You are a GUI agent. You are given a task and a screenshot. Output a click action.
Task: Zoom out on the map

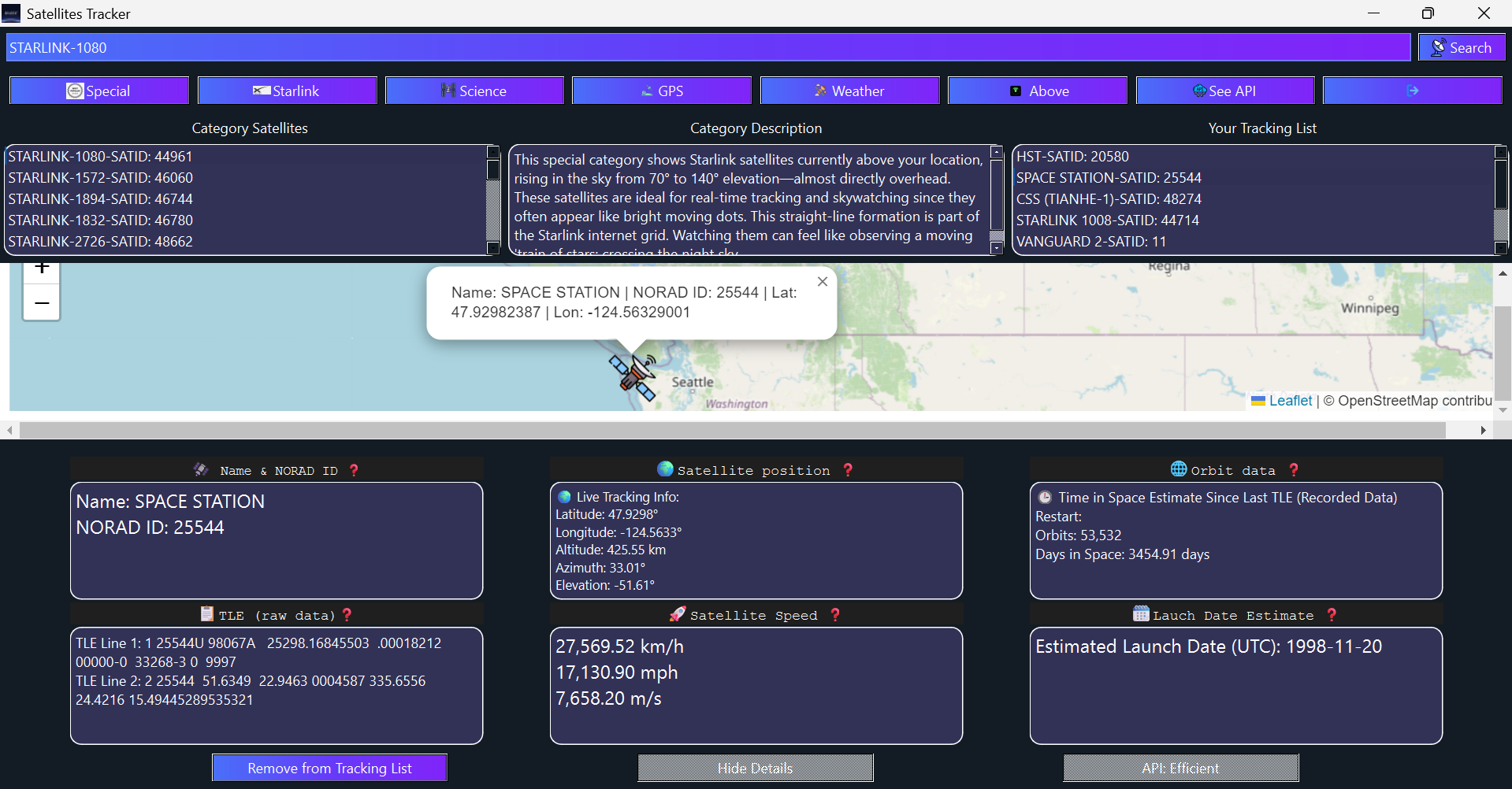(x=42, y=302)
